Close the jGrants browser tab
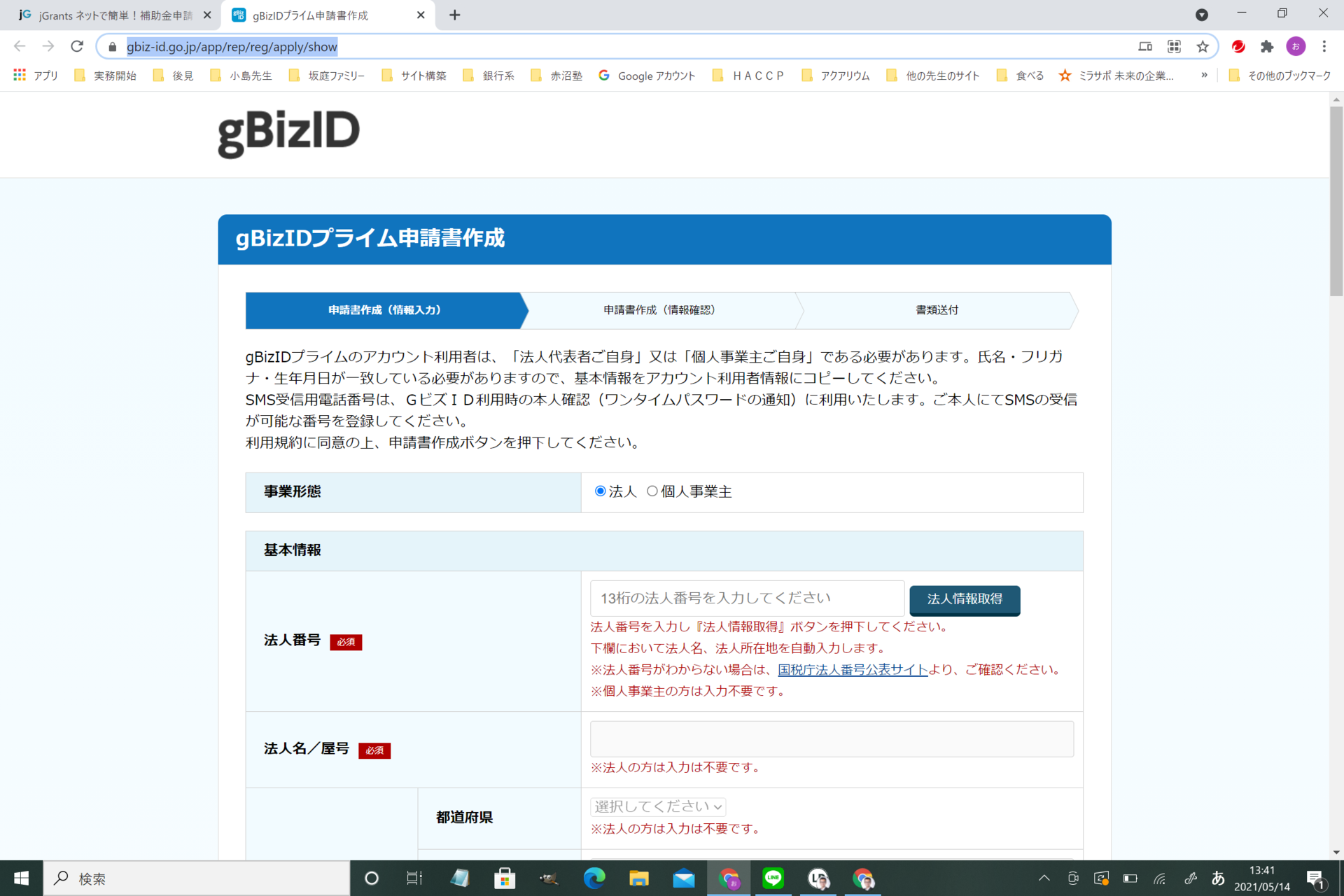 207,15
